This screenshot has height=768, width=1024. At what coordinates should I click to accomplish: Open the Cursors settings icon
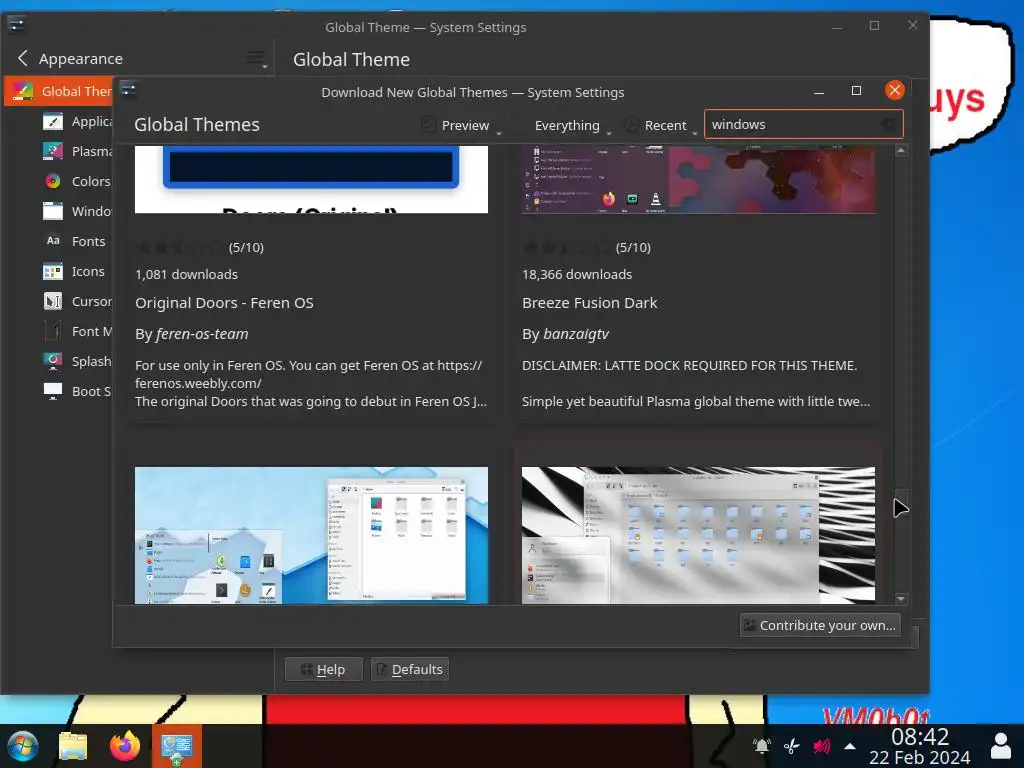pyautogui.click(x=53, y=301)
